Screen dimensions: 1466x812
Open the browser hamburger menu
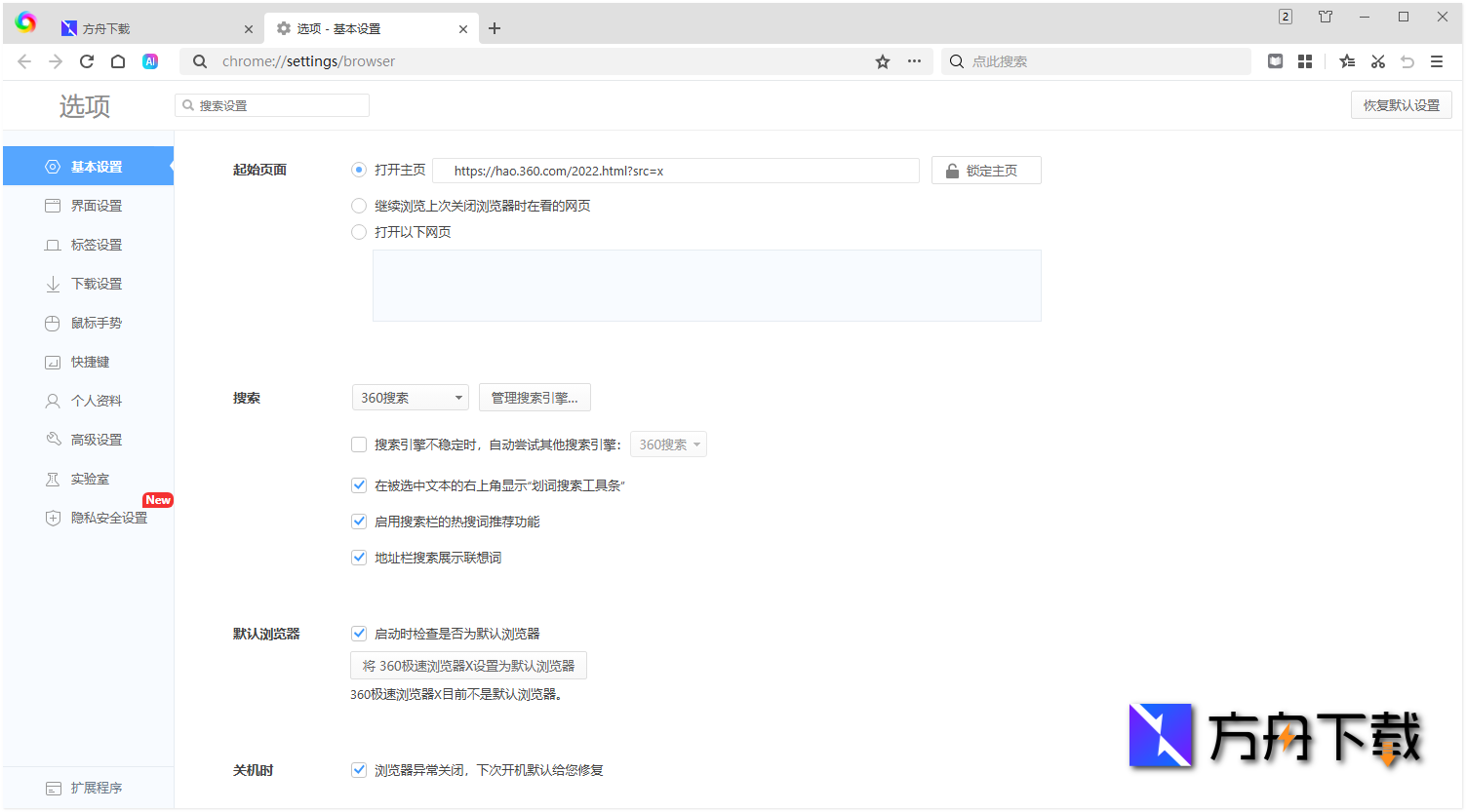pos(1437,60)
